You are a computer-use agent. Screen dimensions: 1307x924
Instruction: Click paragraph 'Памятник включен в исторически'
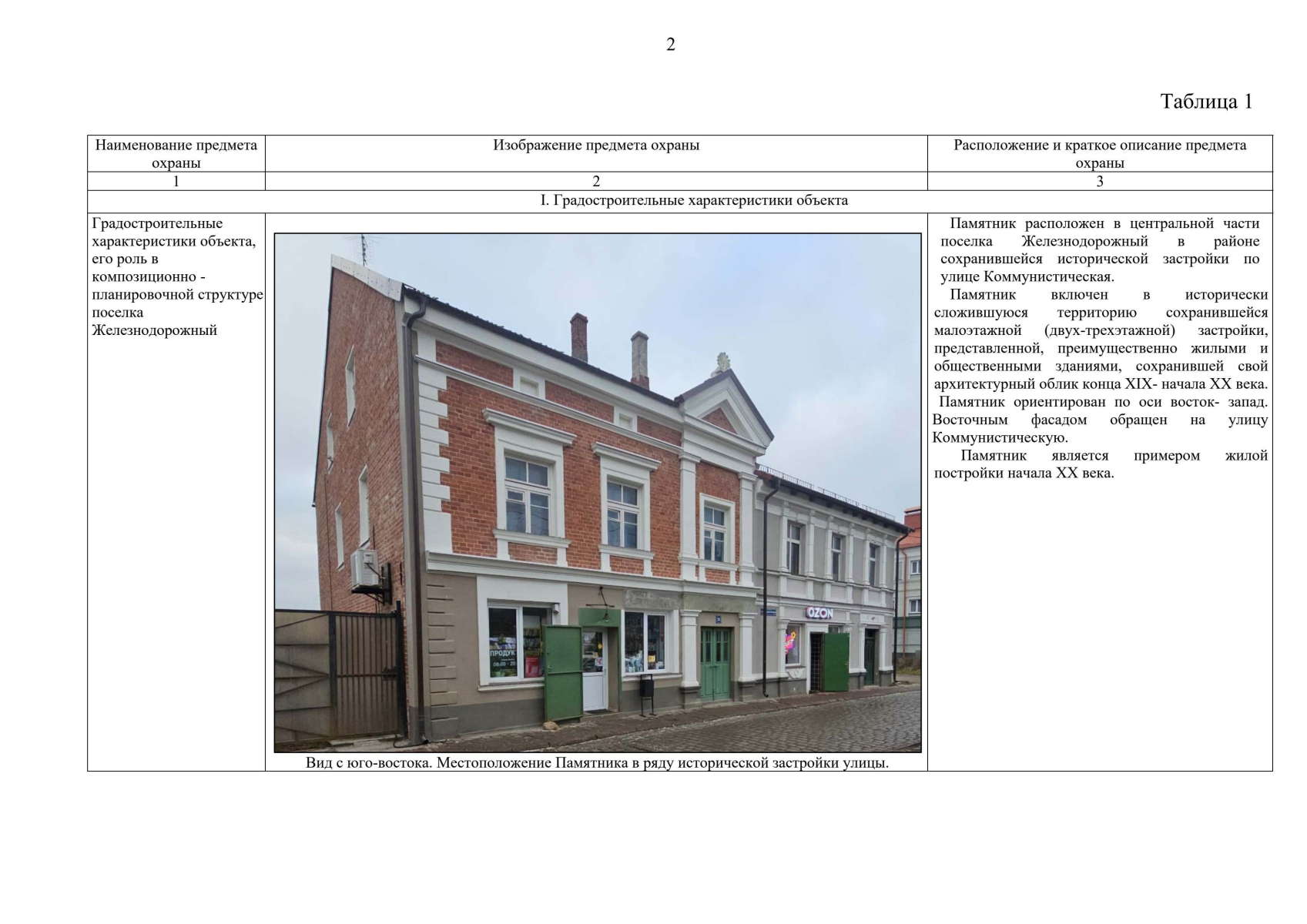pos(1108,295)
